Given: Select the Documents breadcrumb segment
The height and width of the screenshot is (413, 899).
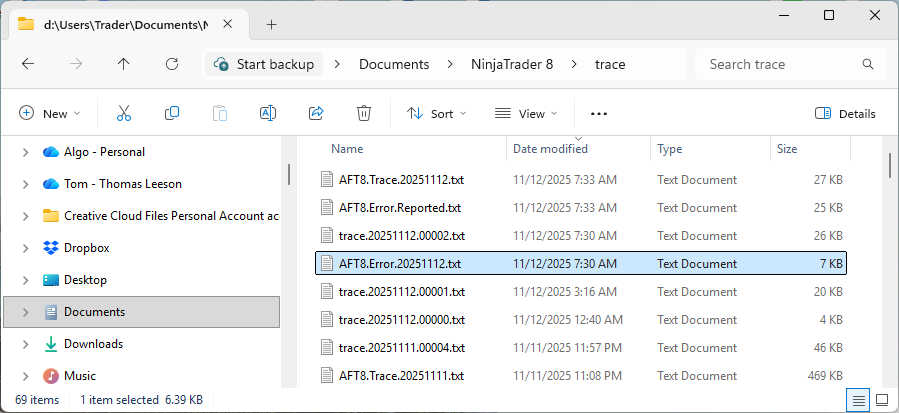Looking at the screenshot, I should tap(394, 64).
